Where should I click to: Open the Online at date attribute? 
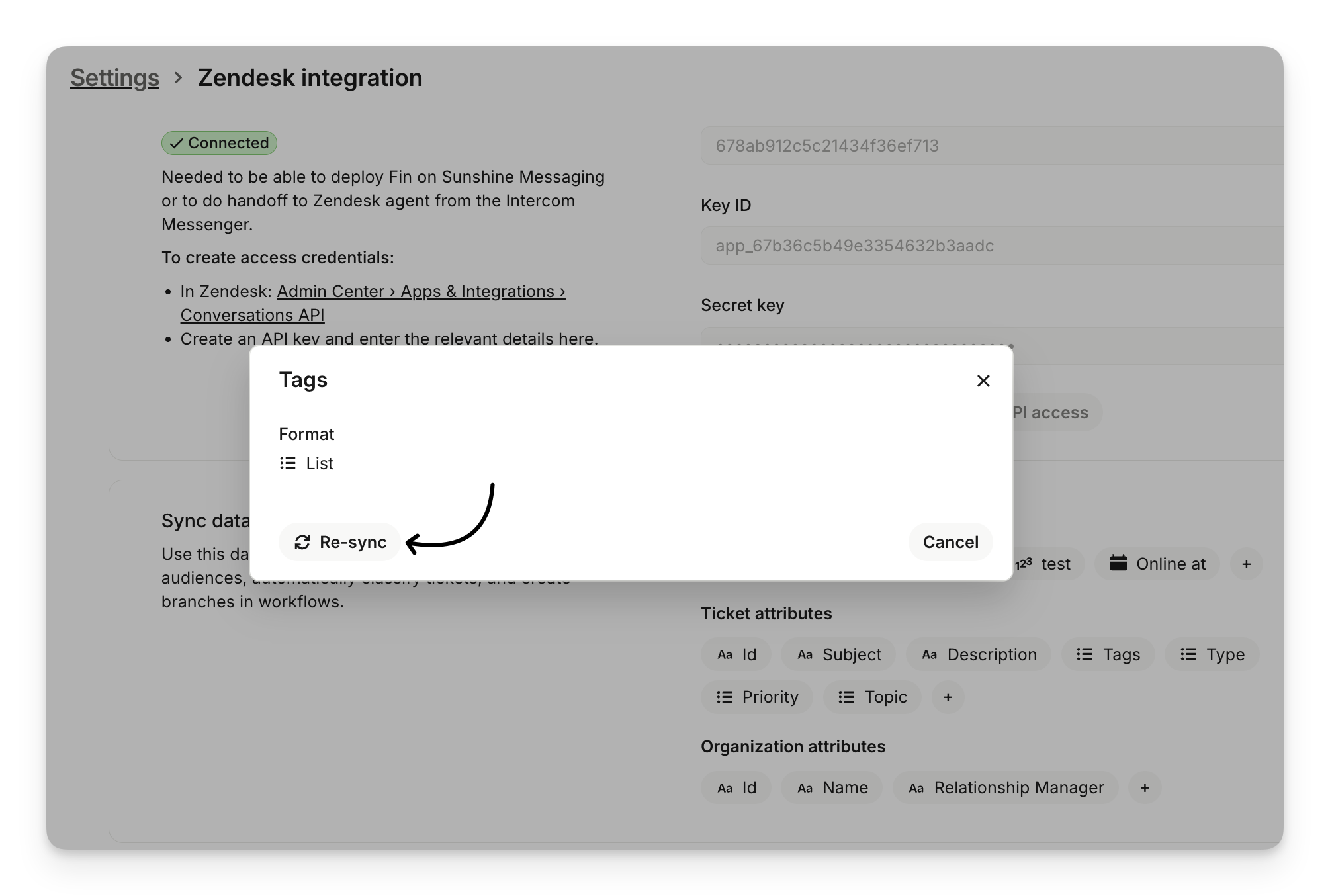click(x=1157, y=564)
